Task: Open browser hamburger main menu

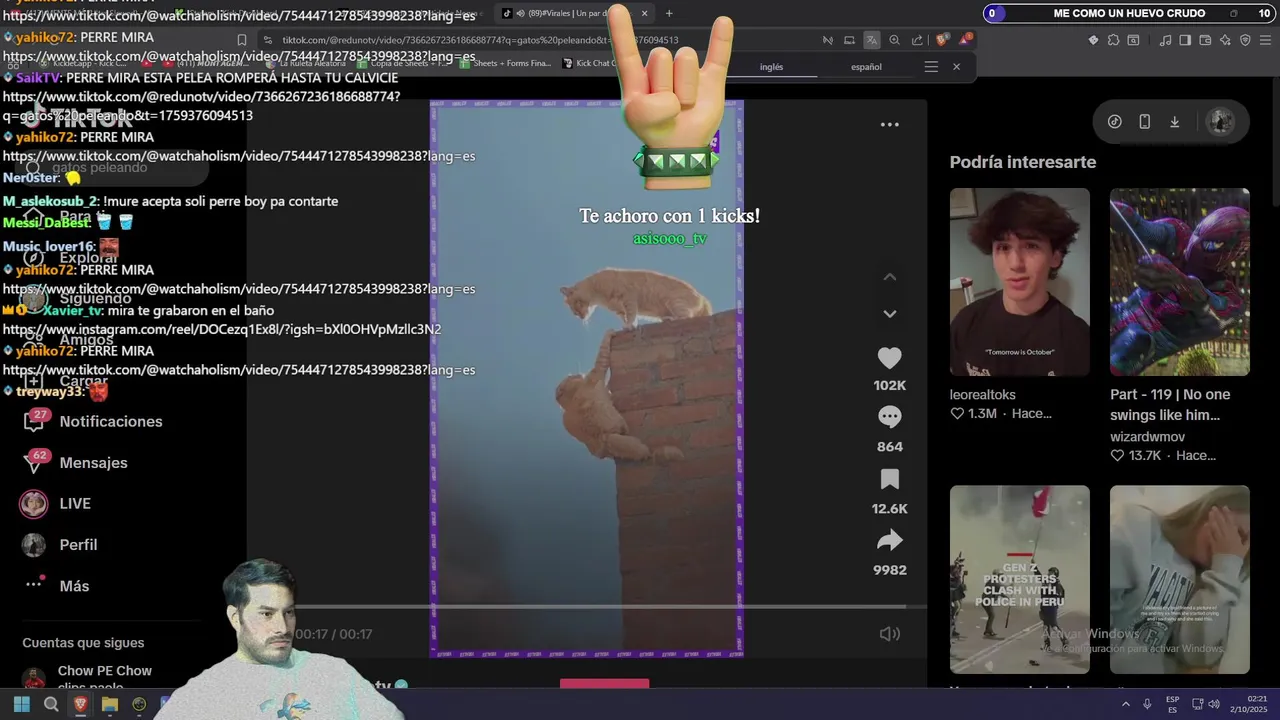Action: coord(1266,40)
